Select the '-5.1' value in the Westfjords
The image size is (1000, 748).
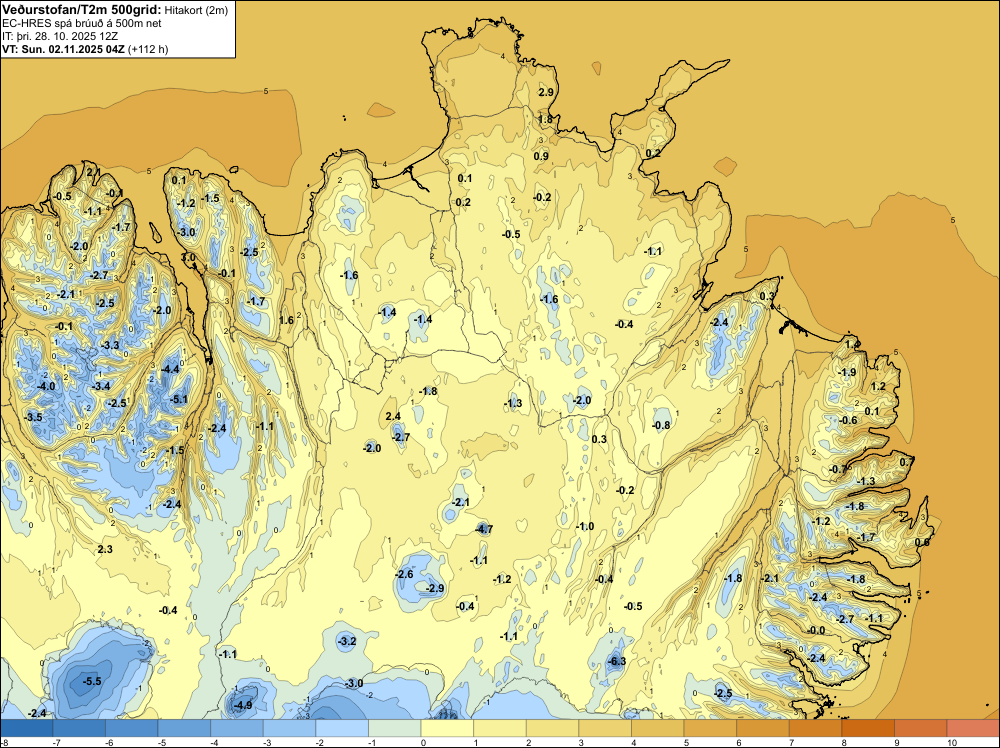pyautogui.click(x=179, y=399)
